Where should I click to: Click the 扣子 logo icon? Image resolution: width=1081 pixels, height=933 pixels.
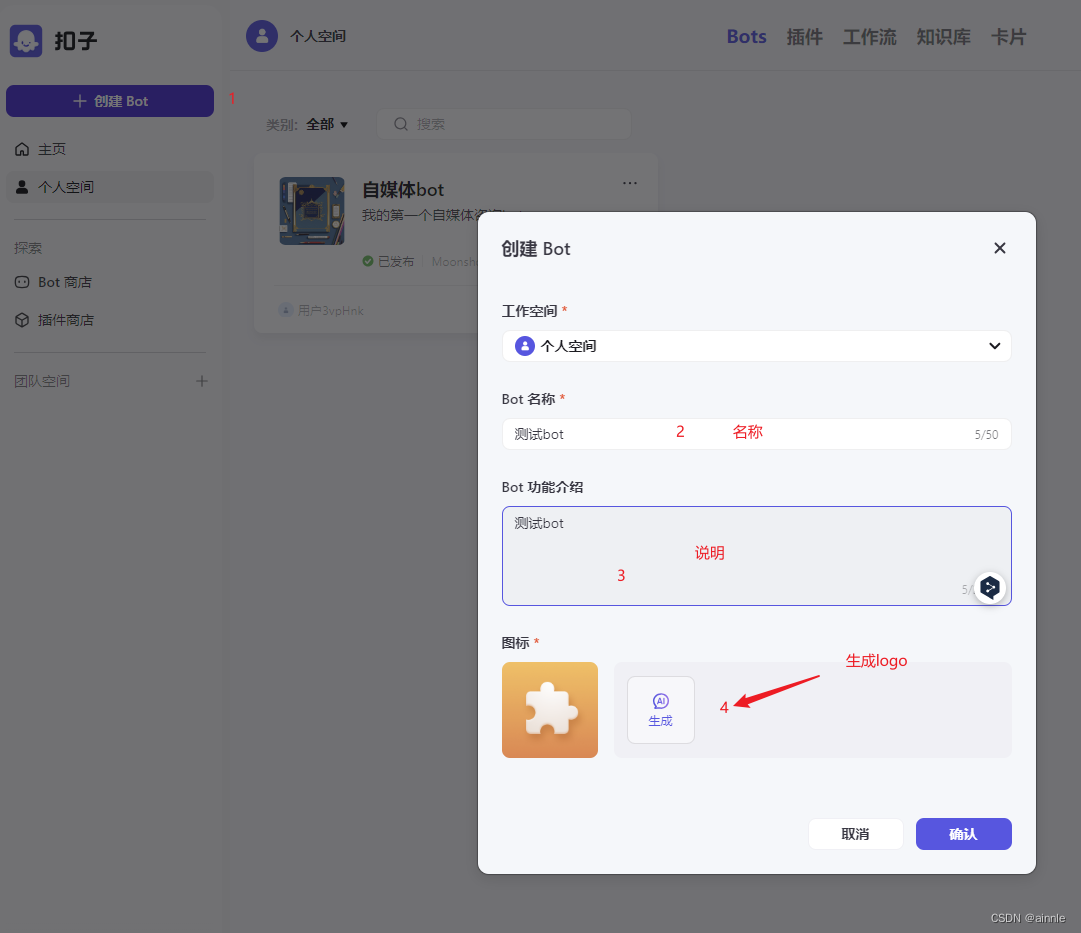pyautogui.click(x=26, y=41)
